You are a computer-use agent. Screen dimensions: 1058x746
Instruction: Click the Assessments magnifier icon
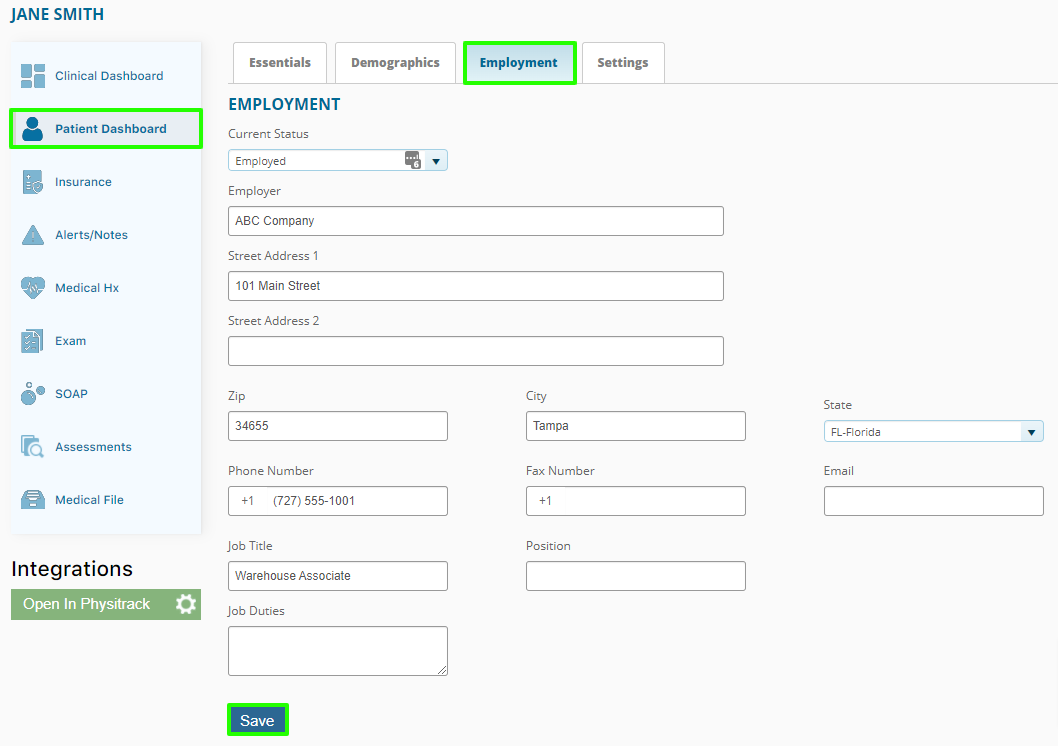pos(32,447)
